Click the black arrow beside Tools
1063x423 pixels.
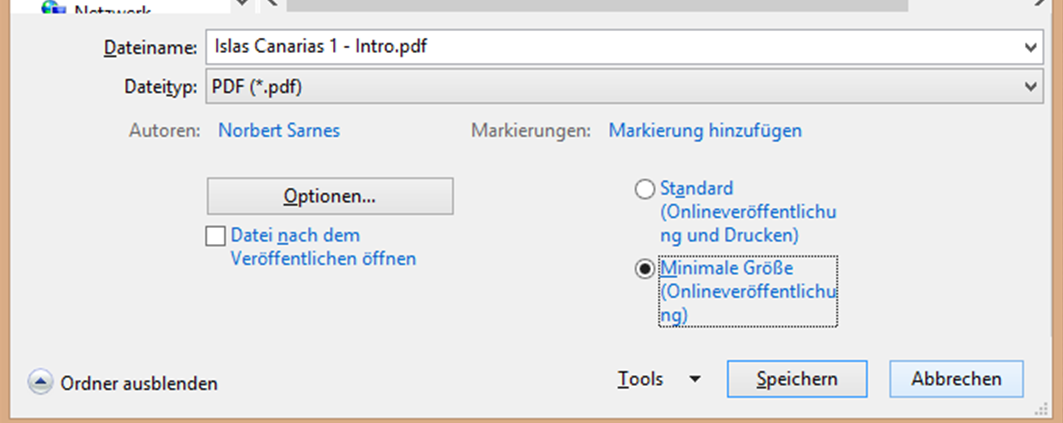694,380
